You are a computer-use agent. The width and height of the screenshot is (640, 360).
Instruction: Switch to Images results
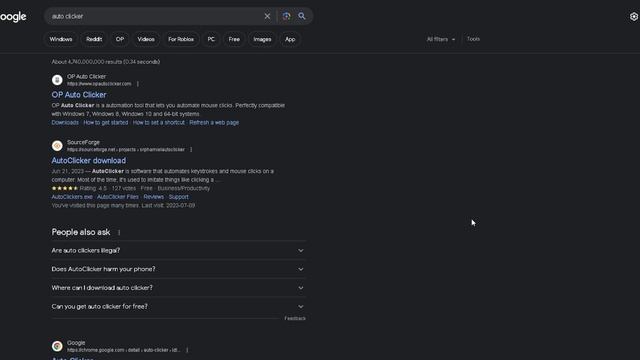coord(262,39)
